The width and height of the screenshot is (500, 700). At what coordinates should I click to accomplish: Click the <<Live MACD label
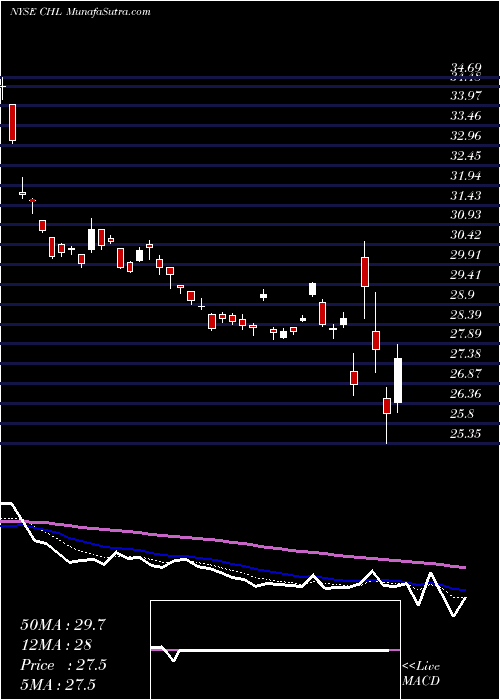421,673
